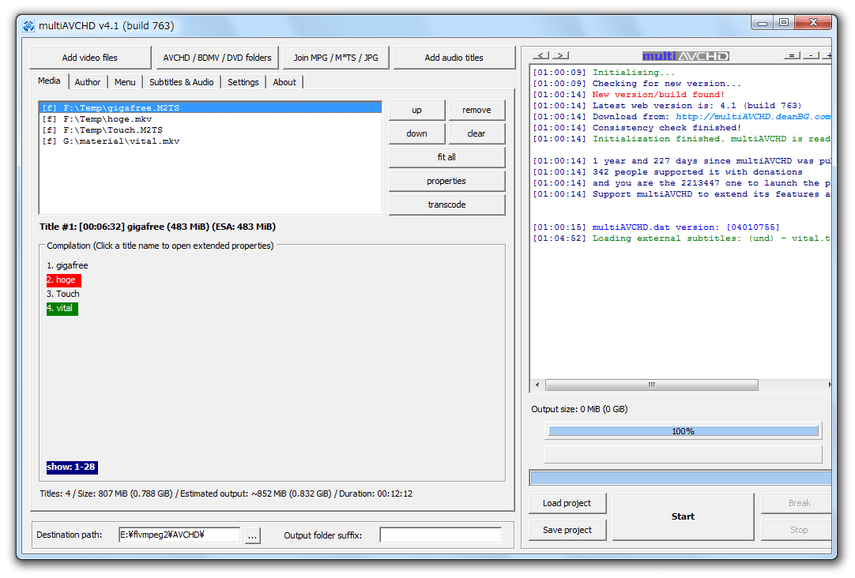This screenshot has height=578, width=855.
Task: Click the Output folder suffix field
Action: tap(441, 535)
